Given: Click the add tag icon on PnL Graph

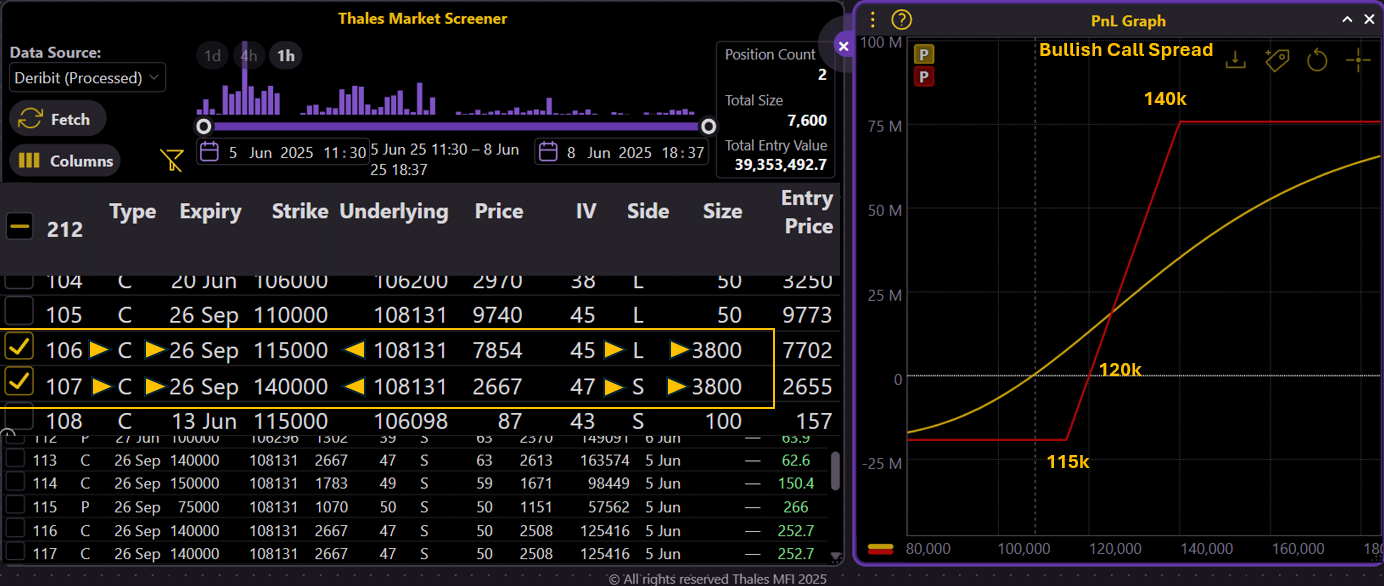Looking at the screenshot, I should click(1276, 60).
